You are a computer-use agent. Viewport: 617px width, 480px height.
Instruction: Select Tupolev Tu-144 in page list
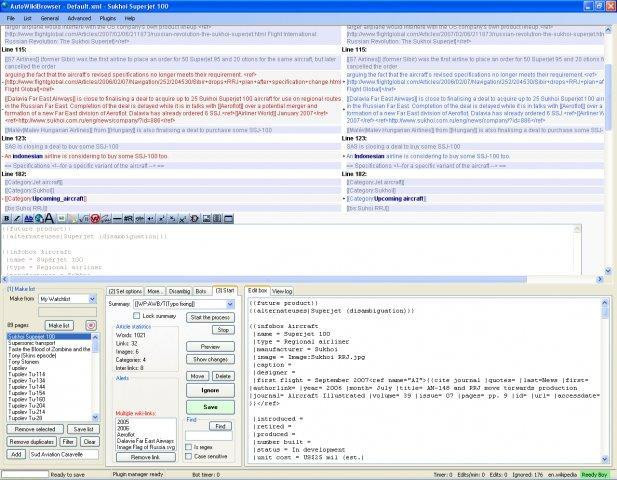[27, 387]
